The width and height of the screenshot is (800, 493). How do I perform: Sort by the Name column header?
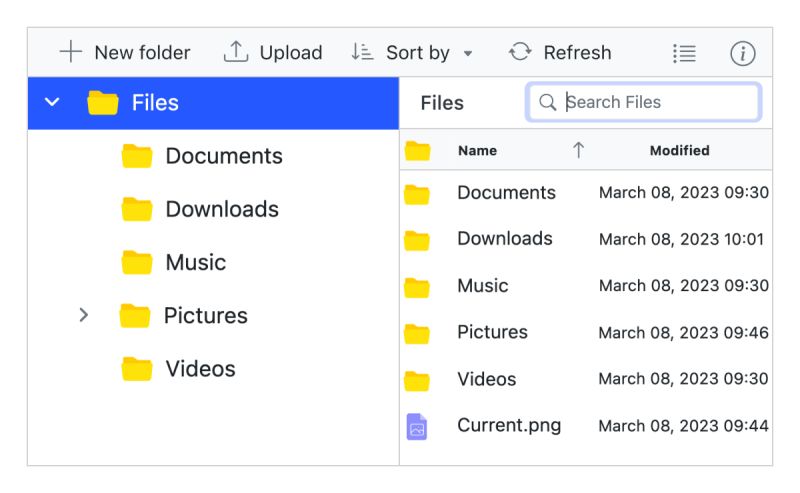point(477,151)
